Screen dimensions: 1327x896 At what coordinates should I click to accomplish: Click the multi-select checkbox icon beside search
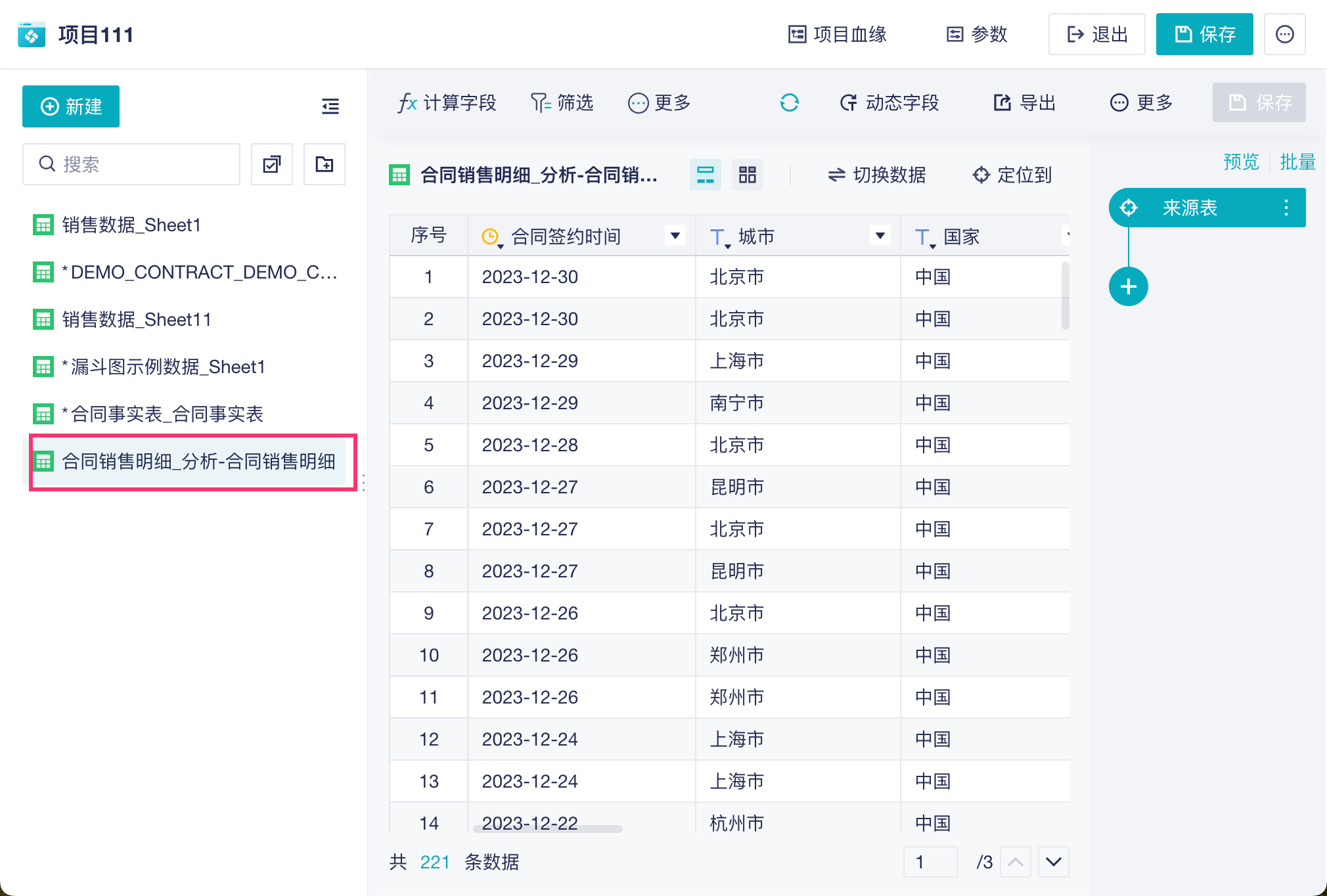(271, 164)
